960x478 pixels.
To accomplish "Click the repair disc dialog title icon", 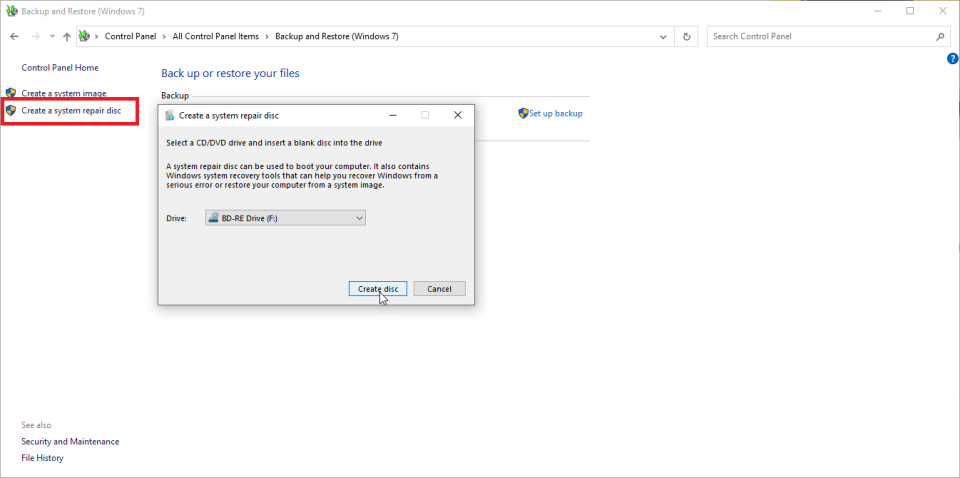I will [x=170, y=114].
